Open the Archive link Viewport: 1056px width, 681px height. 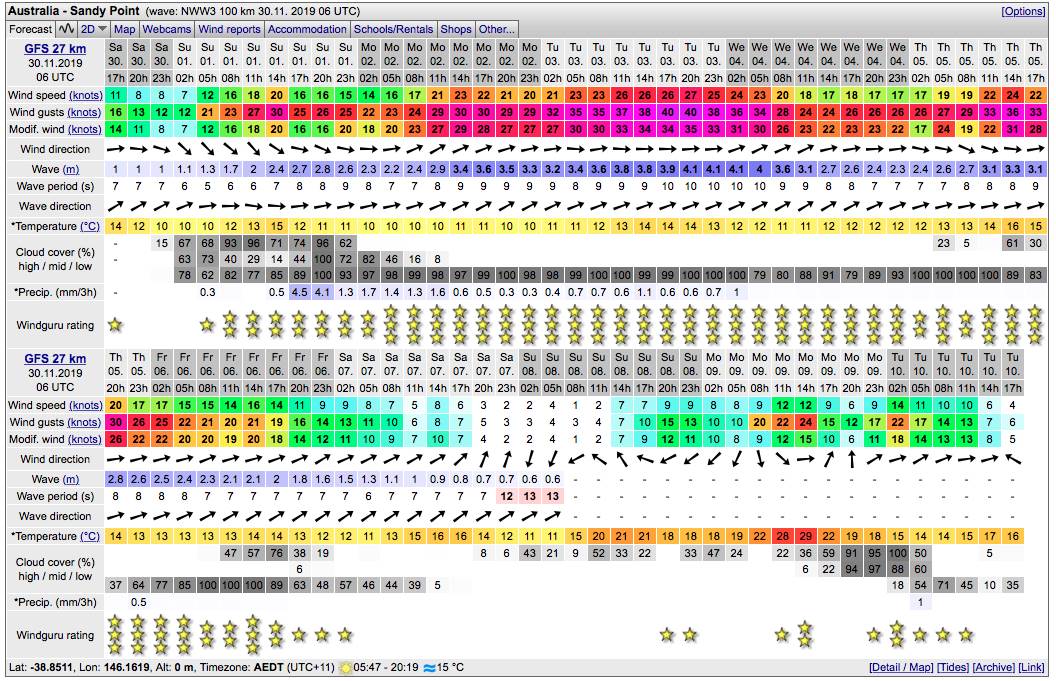[x=994, y=667]
